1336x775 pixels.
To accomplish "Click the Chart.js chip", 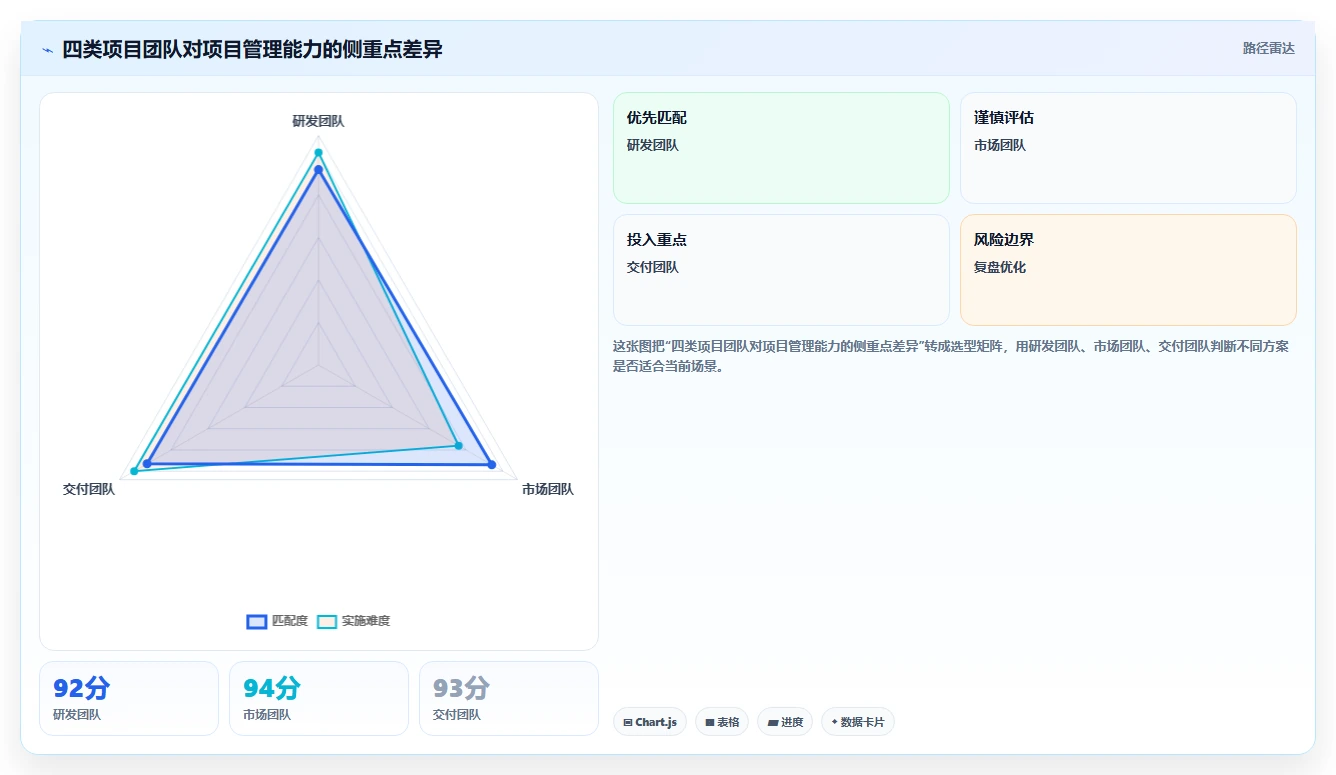I will coord(650,722).
